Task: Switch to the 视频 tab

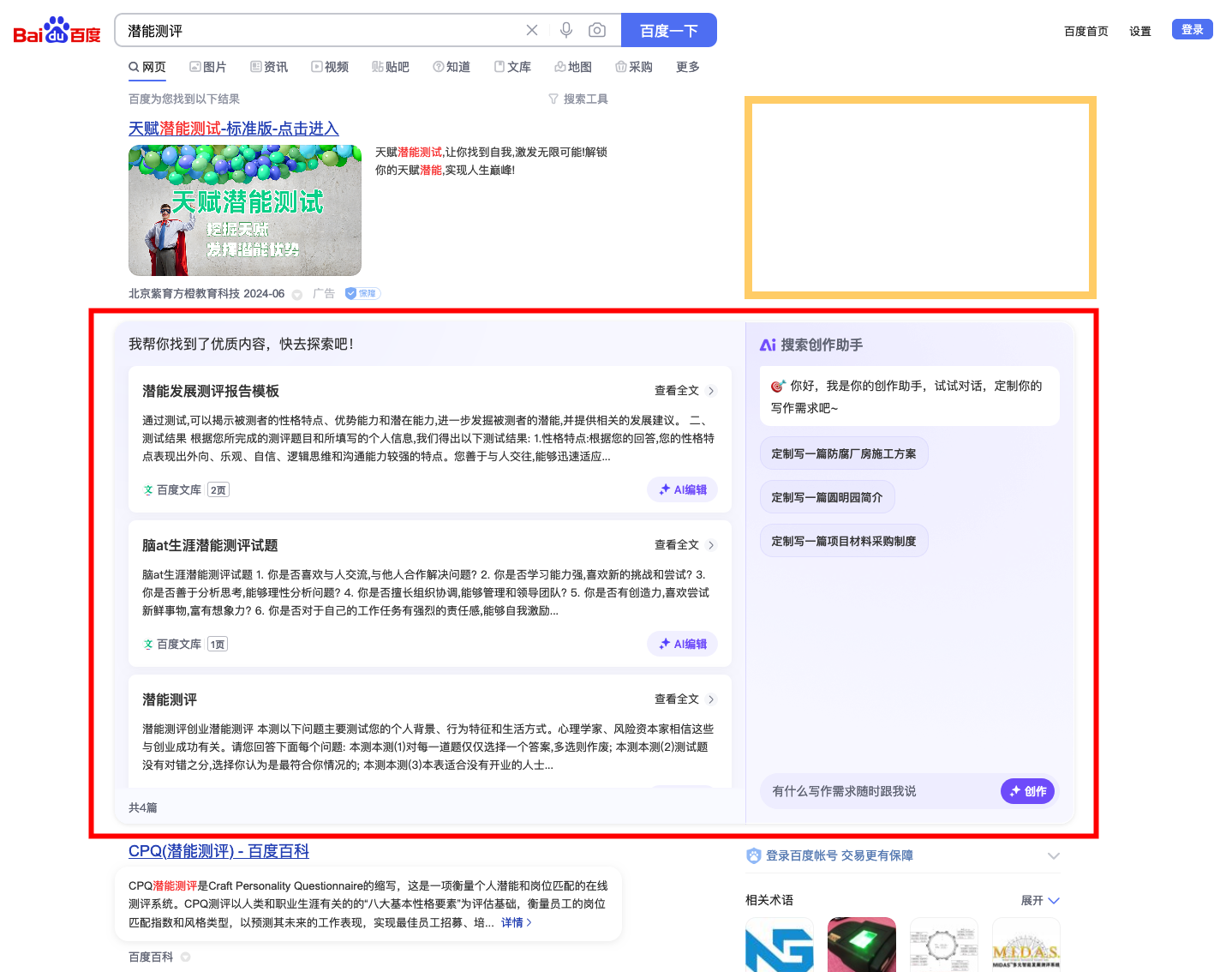Action: (330, 67)
